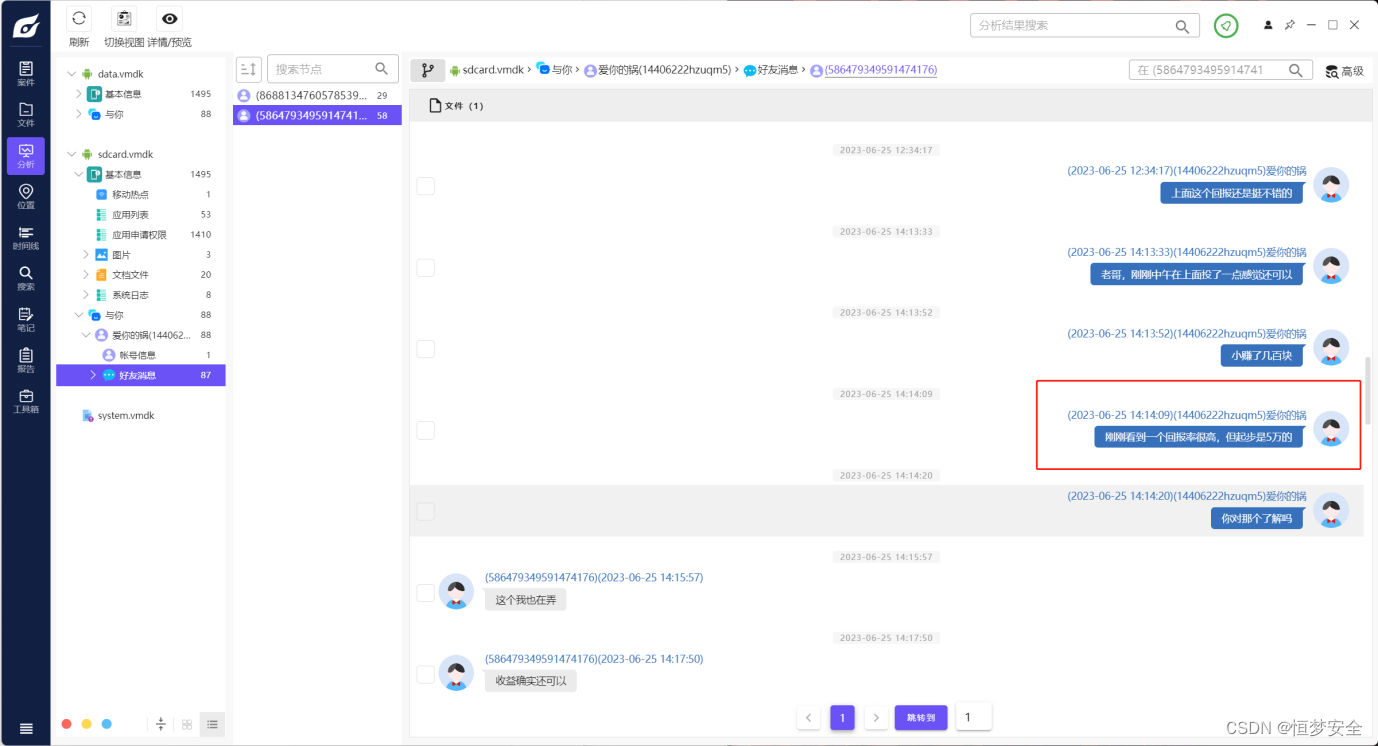Open the 笔记 (notes) sidebar section
This screenshot has width=1378, height=746.
[26, 319]
